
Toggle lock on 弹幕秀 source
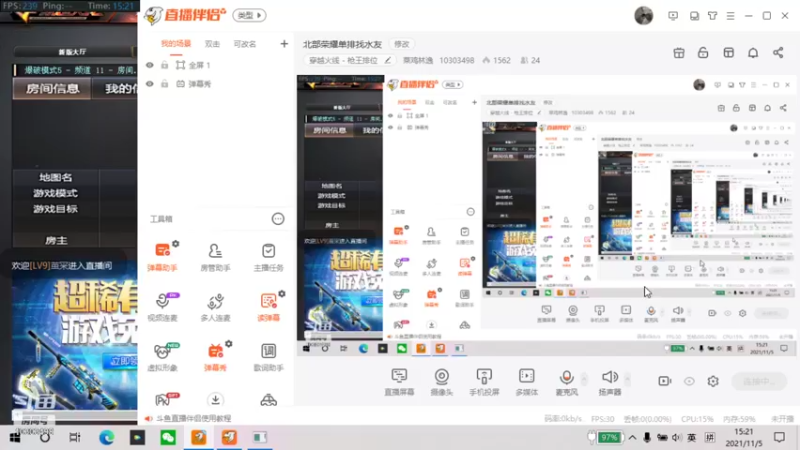pyautogui.click(x=164, y=84)
